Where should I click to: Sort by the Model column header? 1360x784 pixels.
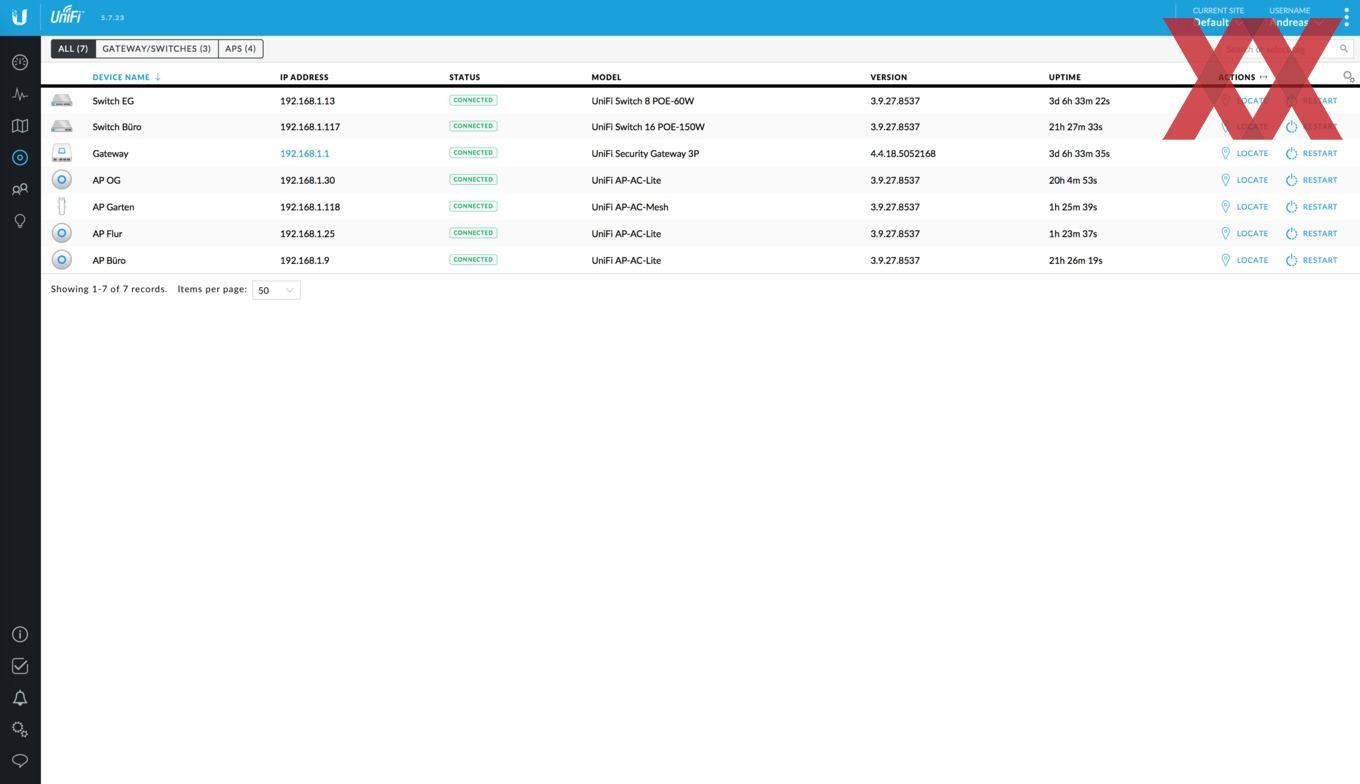(606, 77)
